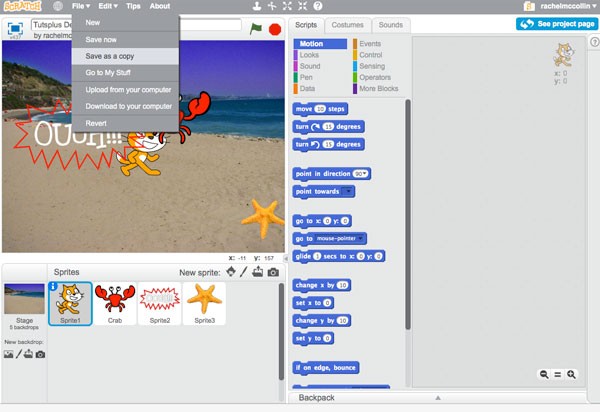
Task: Select the Looks block category
Action: (320, 55)
